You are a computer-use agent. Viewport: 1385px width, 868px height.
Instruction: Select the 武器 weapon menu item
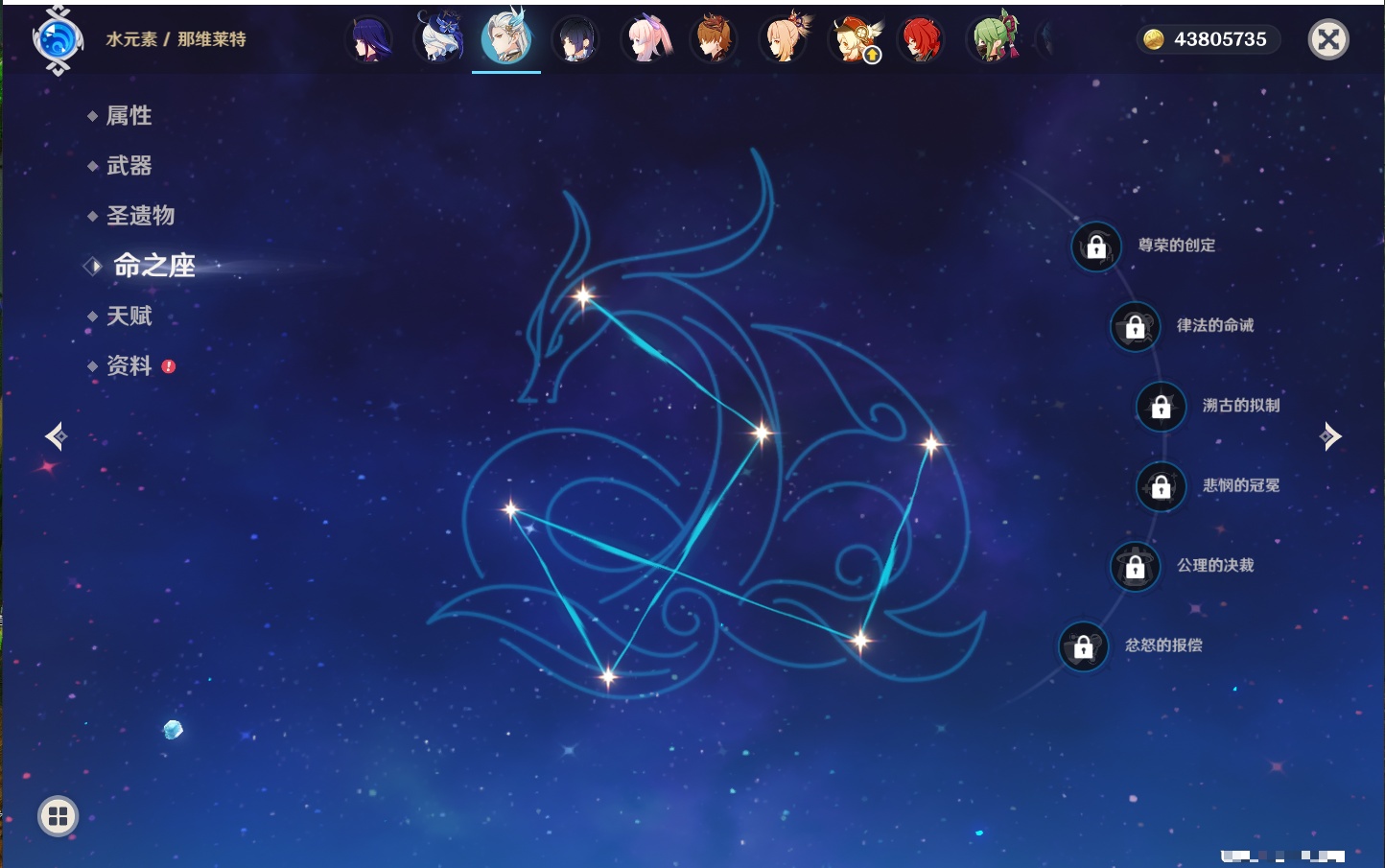click(128, 166)
